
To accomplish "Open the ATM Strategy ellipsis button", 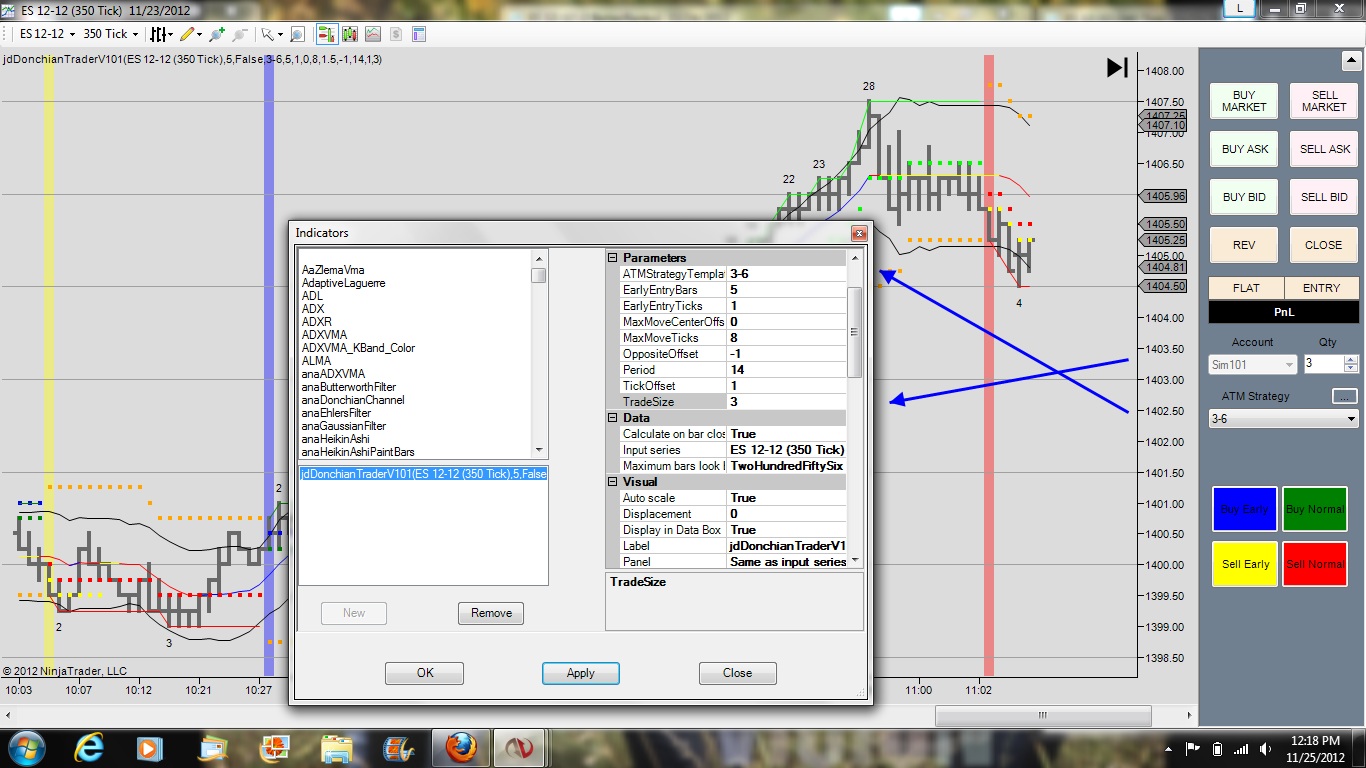I will tap(1345, 397).
